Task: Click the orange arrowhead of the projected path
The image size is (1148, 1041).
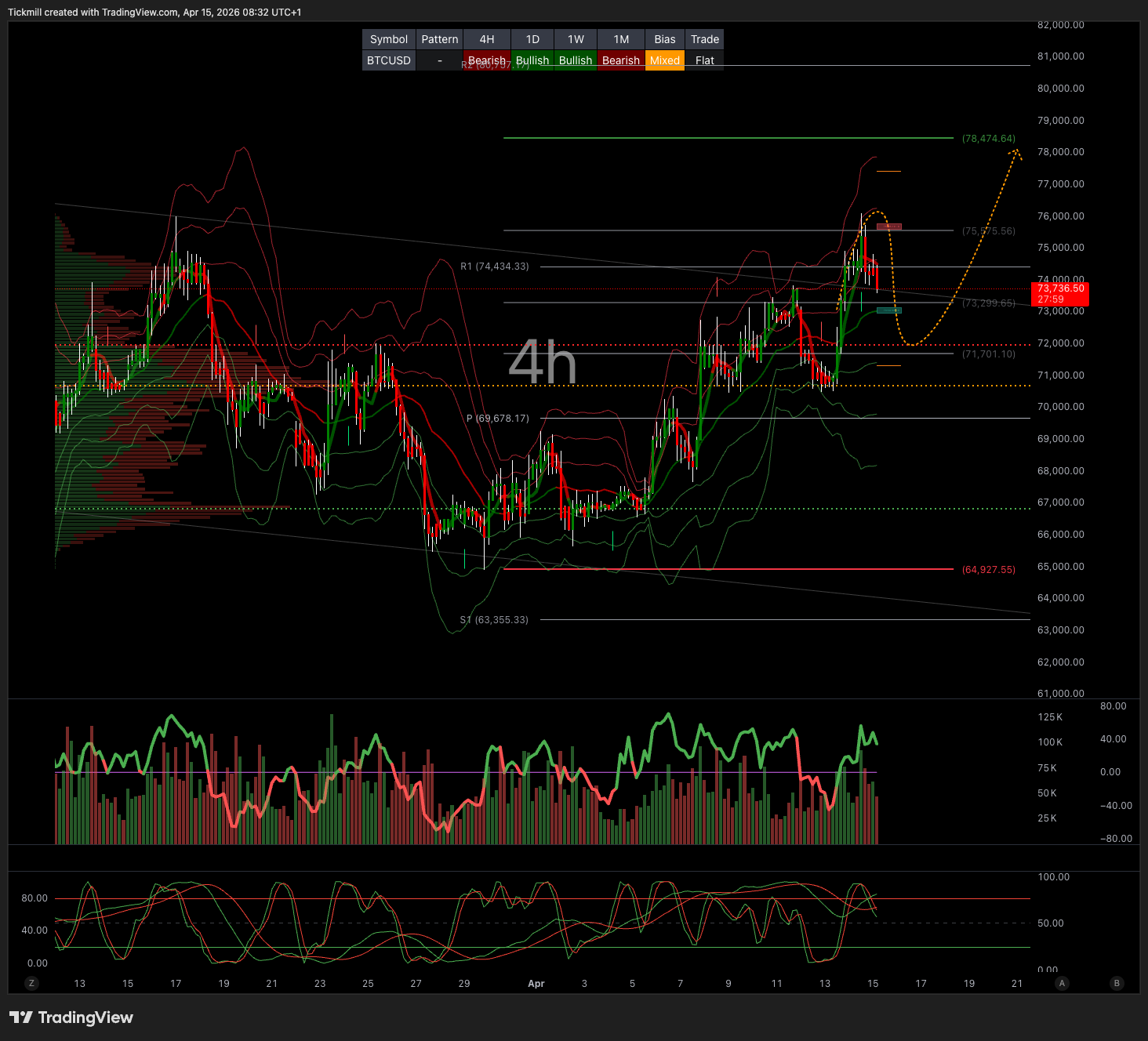Action: (1016, 153)
